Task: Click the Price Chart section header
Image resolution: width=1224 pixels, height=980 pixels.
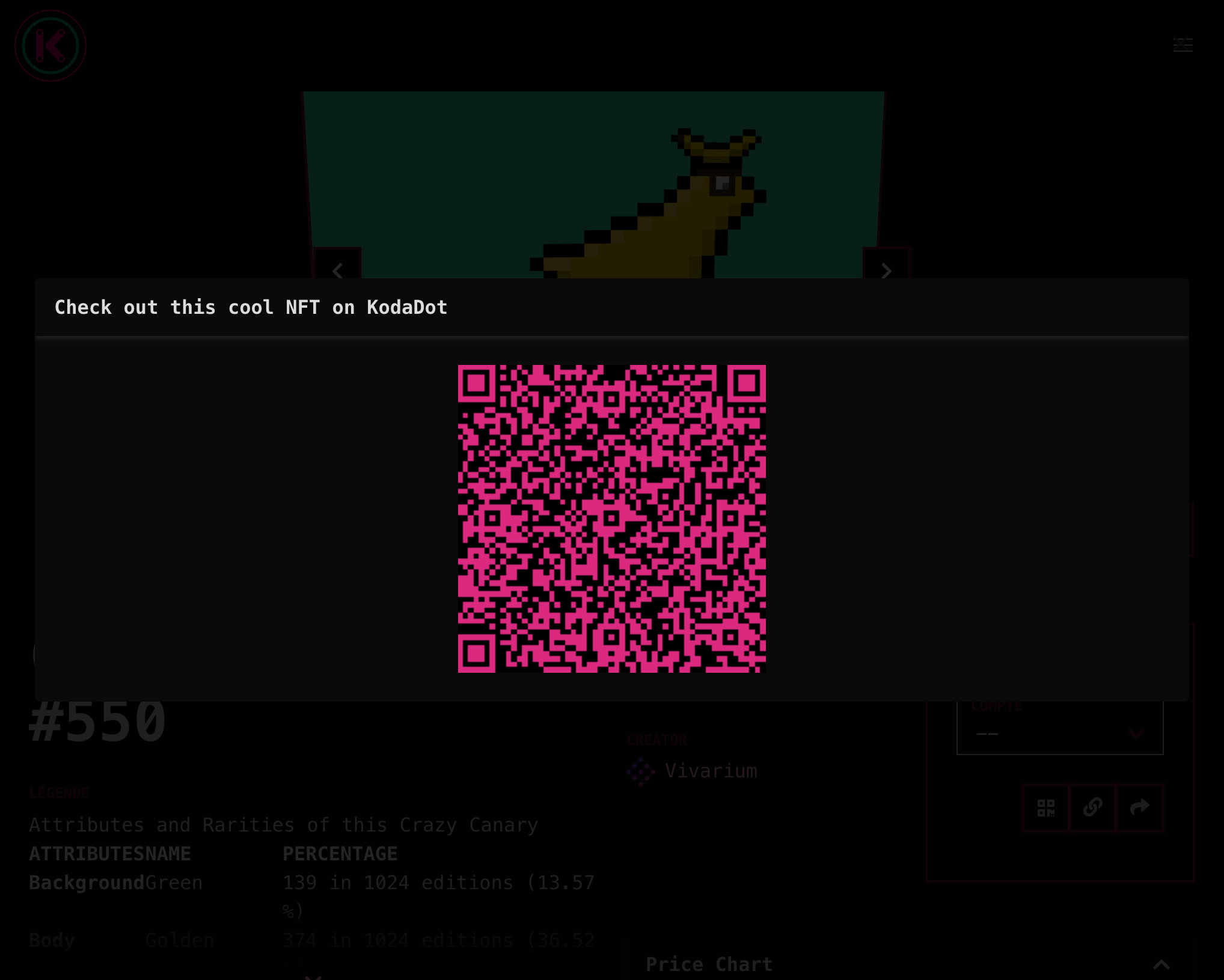Action: 709,964
